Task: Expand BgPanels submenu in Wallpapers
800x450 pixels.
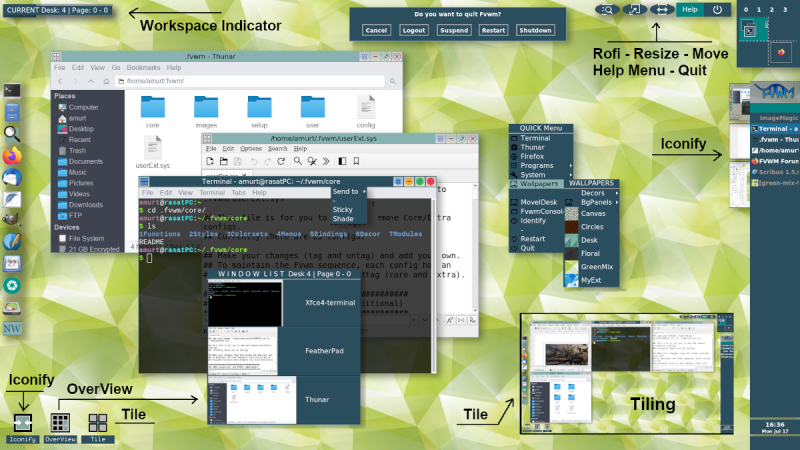Action: pos(592,202)
